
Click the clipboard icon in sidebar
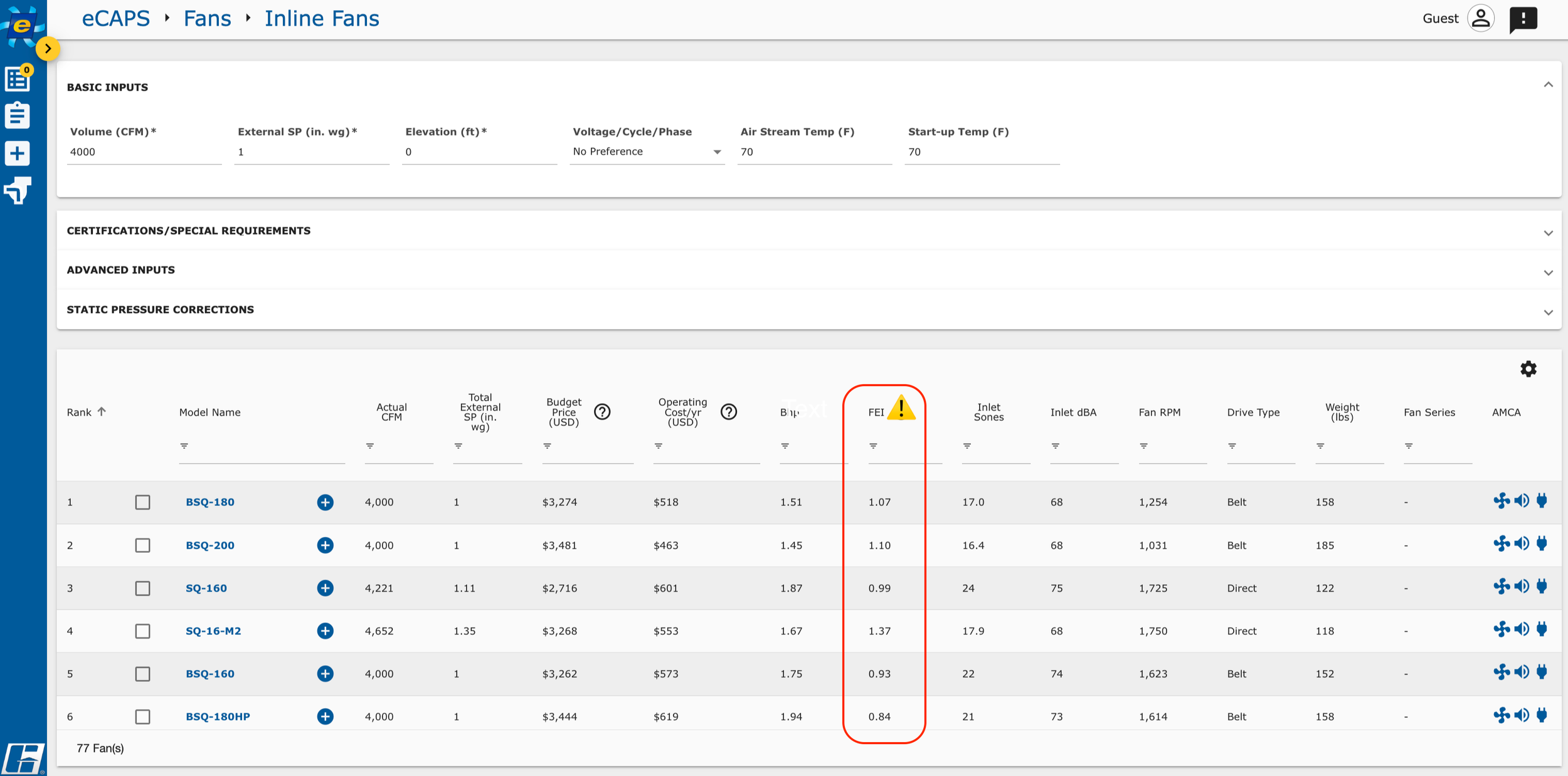coord(18,116)
